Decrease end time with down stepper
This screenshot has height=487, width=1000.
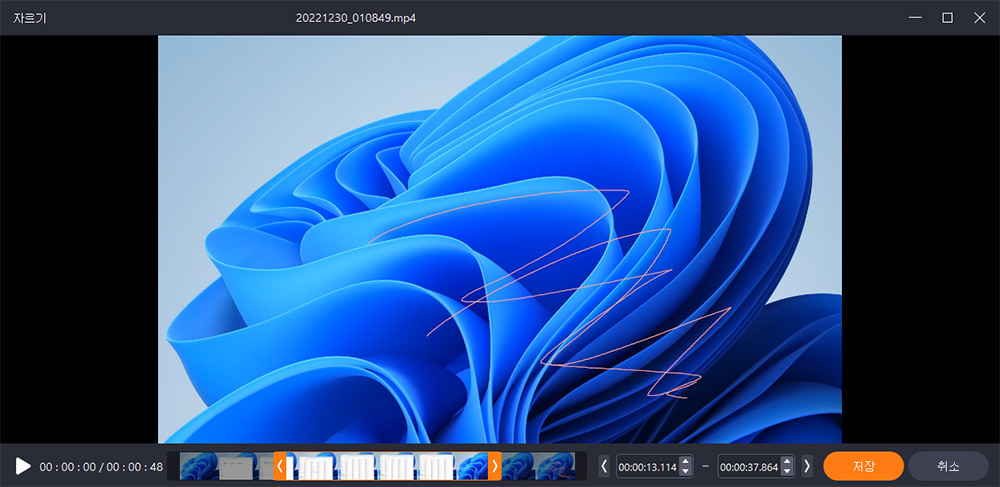[787, 472]
